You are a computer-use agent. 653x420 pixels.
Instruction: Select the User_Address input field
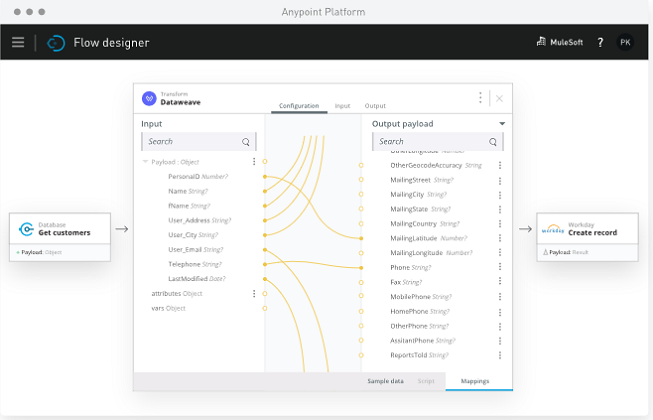coord(199,220)
